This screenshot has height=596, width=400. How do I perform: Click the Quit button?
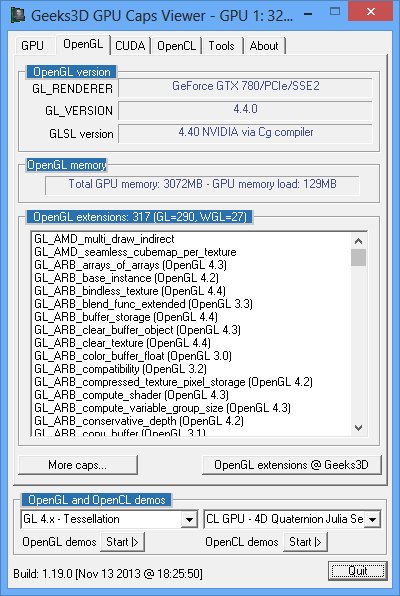[x=357, y=571]
